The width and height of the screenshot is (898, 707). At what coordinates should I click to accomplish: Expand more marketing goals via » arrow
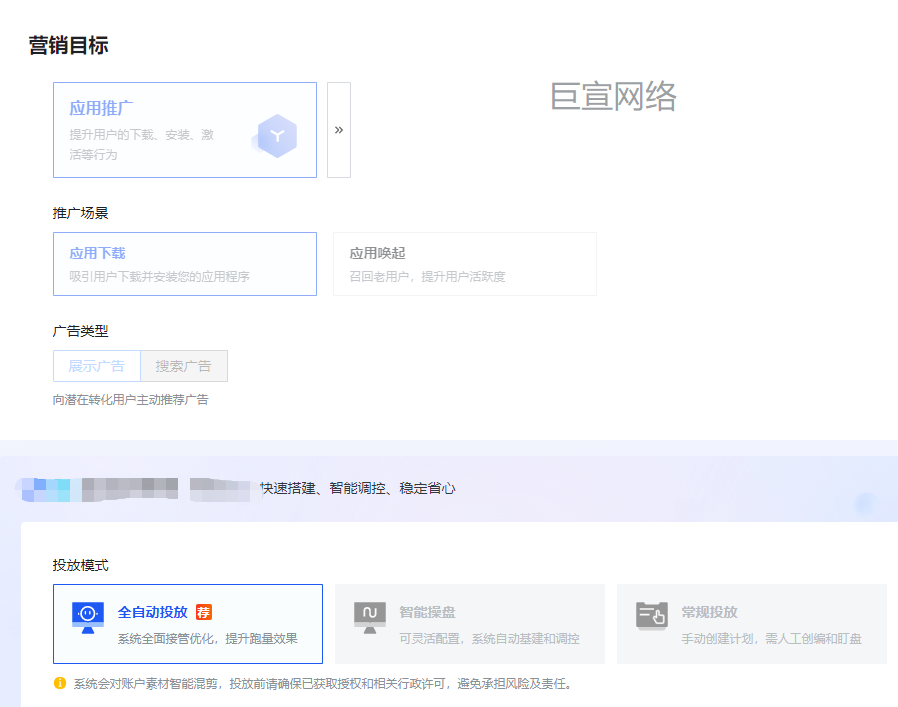[x=339, y=130]
